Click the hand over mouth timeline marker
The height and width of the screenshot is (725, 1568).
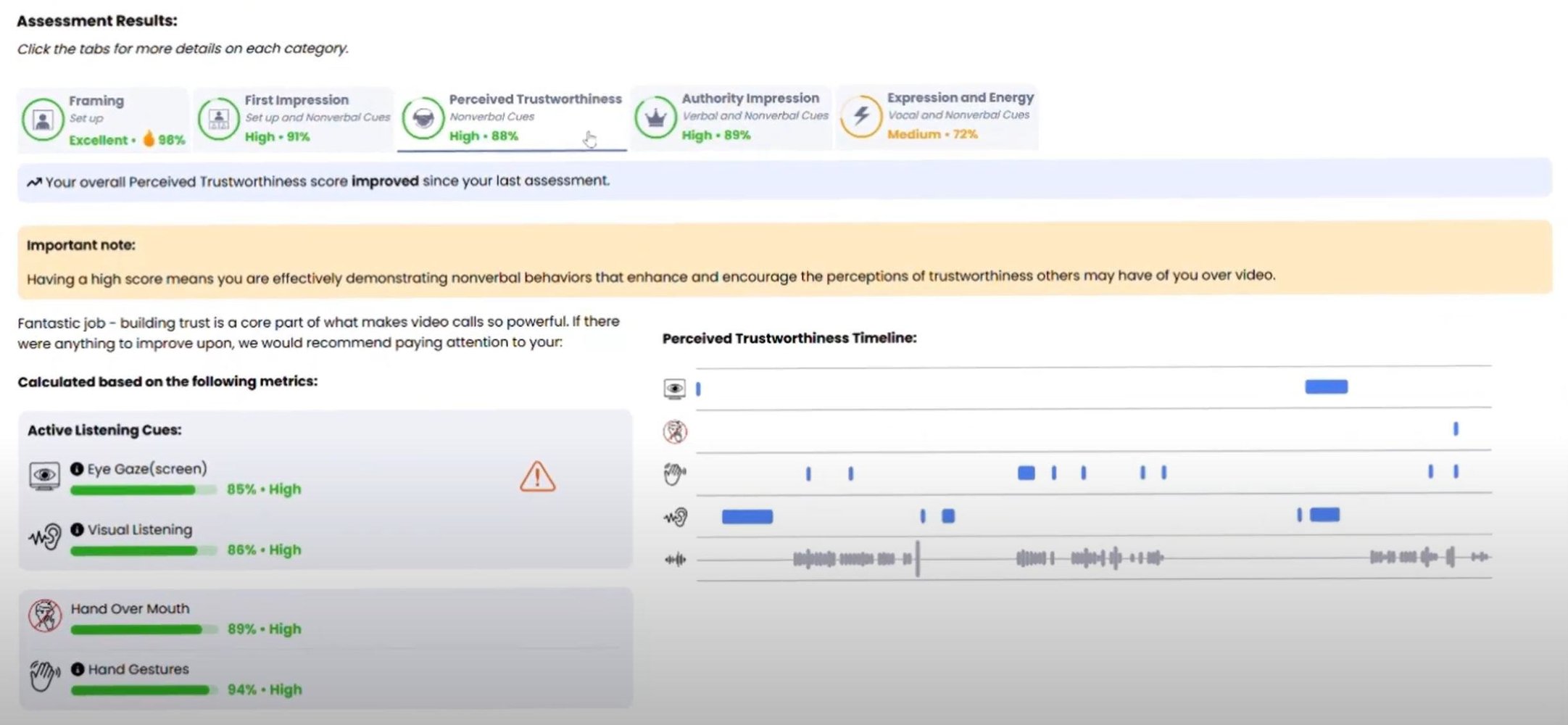(1455, 429)
